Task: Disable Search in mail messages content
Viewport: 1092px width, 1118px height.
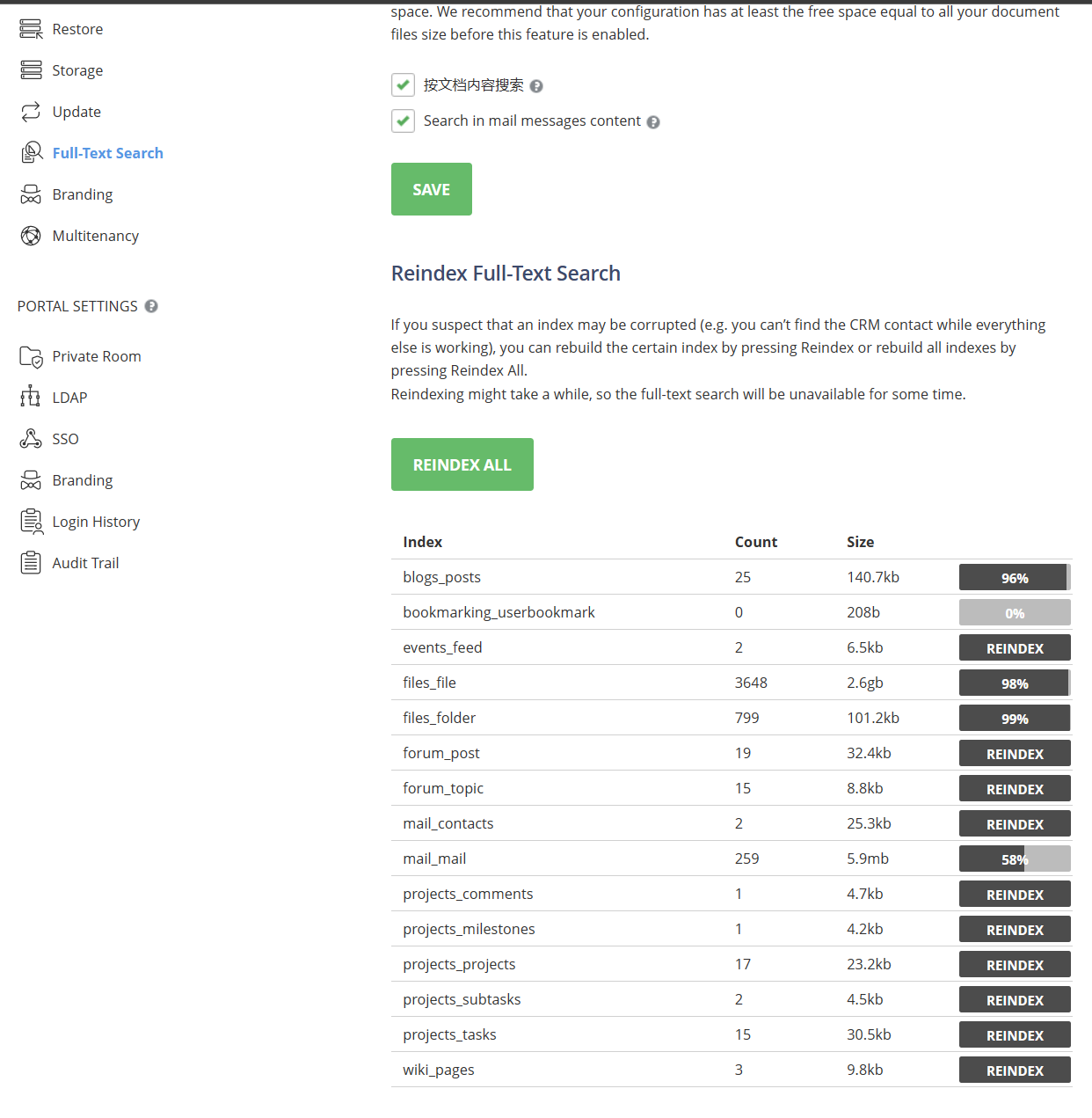Action: click(403, 121)
